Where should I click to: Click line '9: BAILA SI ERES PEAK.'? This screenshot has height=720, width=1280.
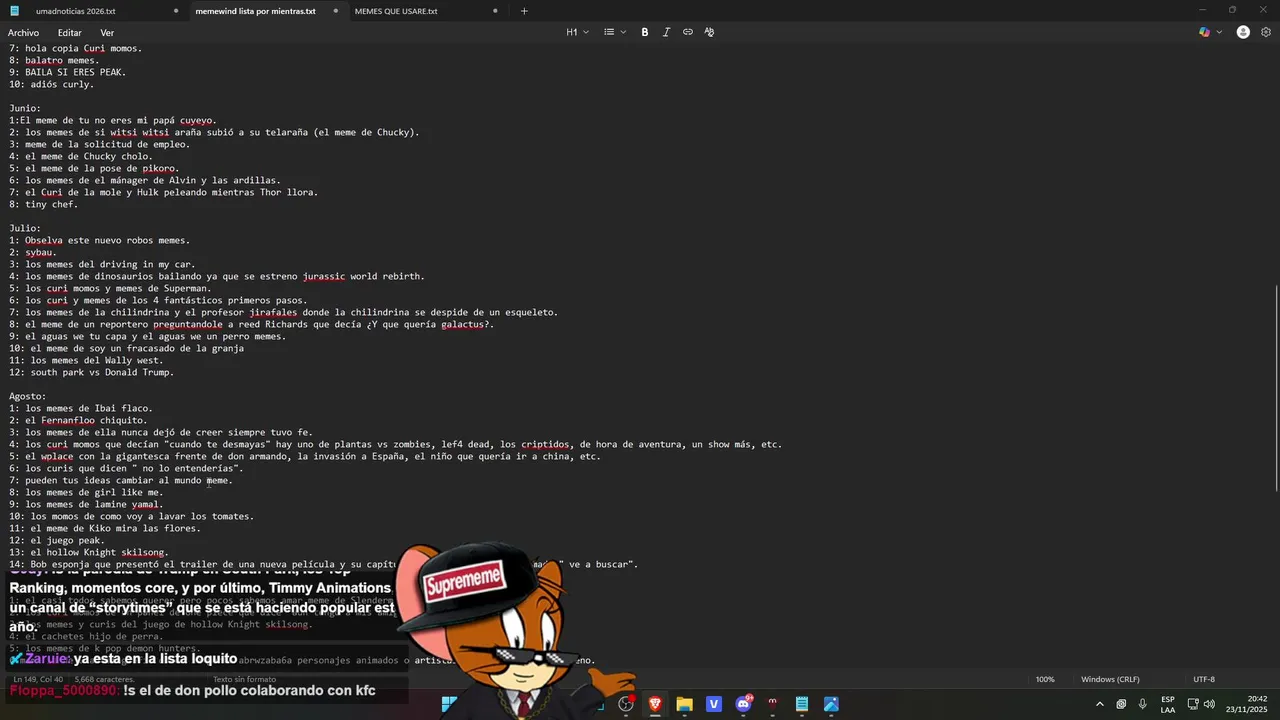[x=68, y=72]
